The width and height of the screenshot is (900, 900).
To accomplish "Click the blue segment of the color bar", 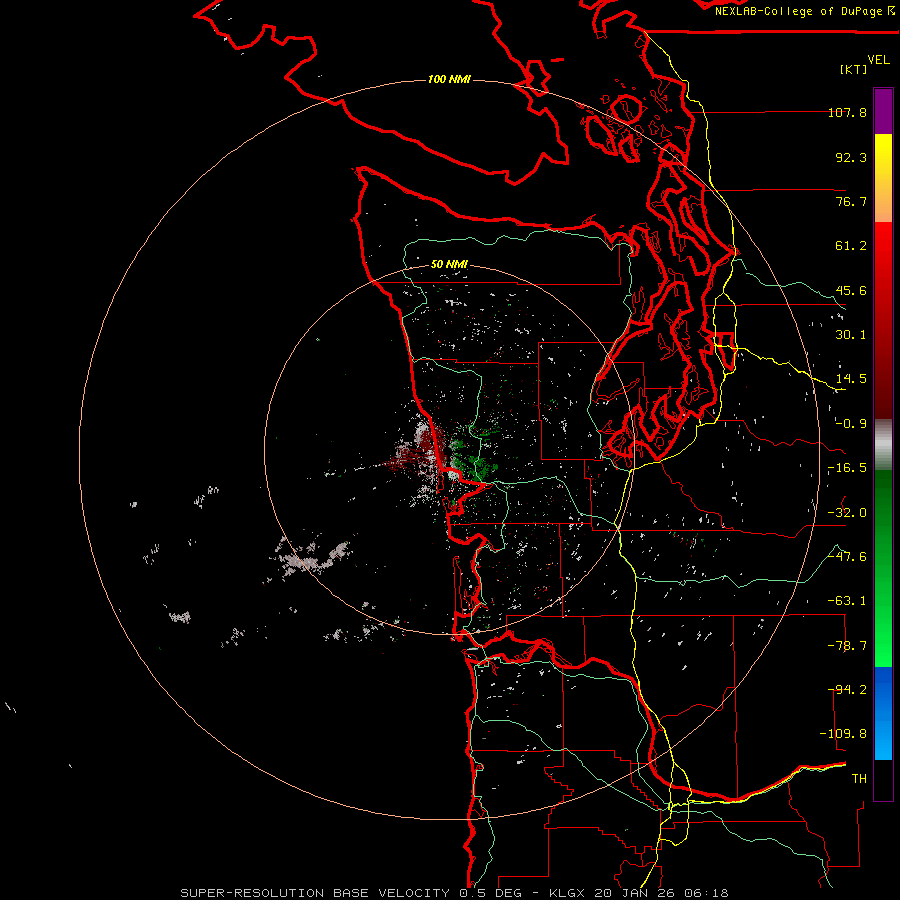I will click(x=883, y=713).
